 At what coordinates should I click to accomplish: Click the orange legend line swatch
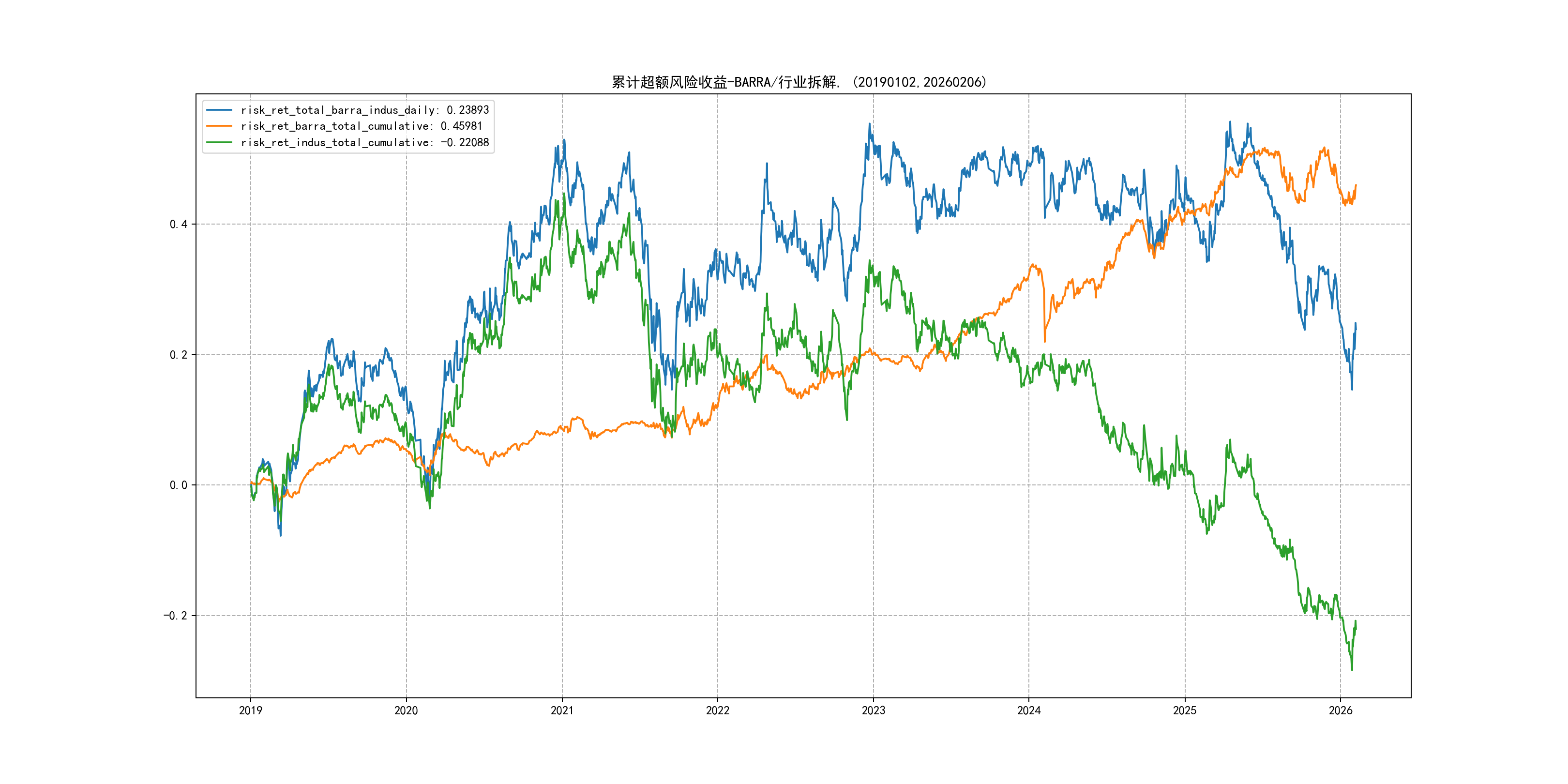click(219, 126)
